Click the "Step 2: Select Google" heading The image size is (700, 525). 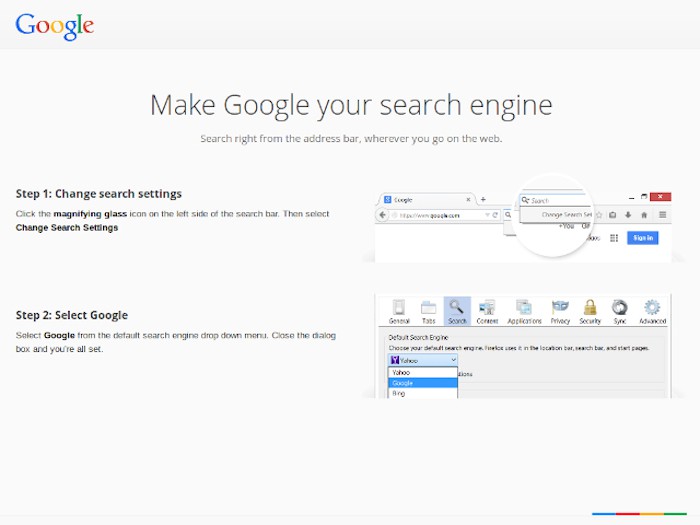tap(72, 315)
